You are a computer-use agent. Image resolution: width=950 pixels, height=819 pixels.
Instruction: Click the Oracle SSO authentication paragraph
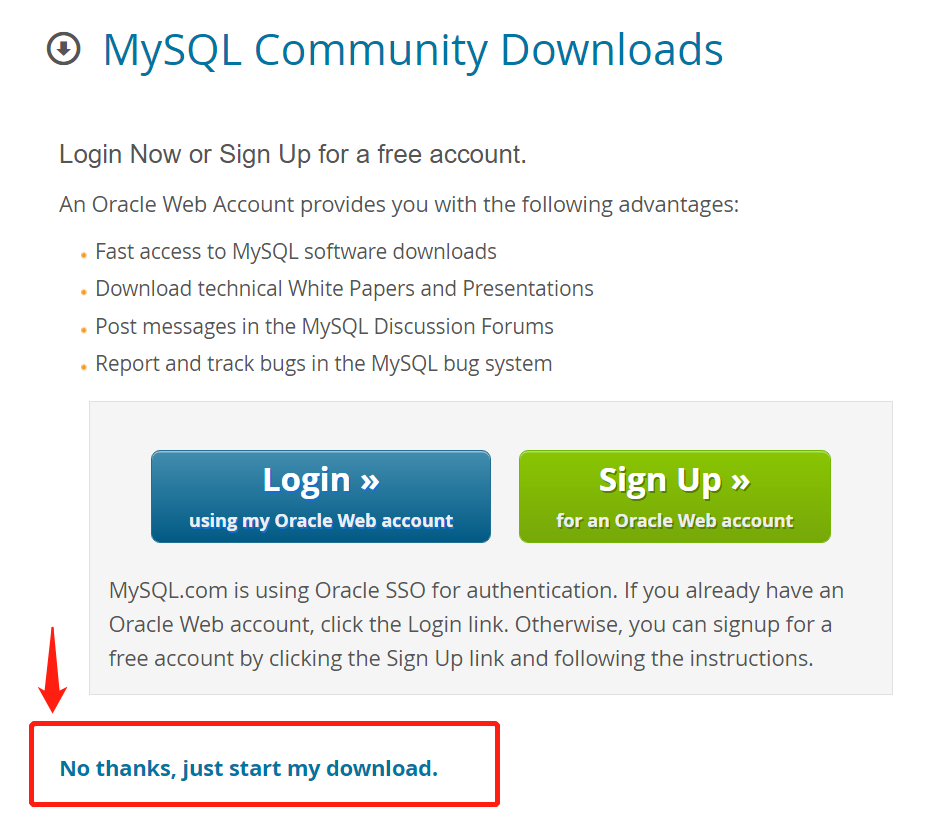(476, 625)
